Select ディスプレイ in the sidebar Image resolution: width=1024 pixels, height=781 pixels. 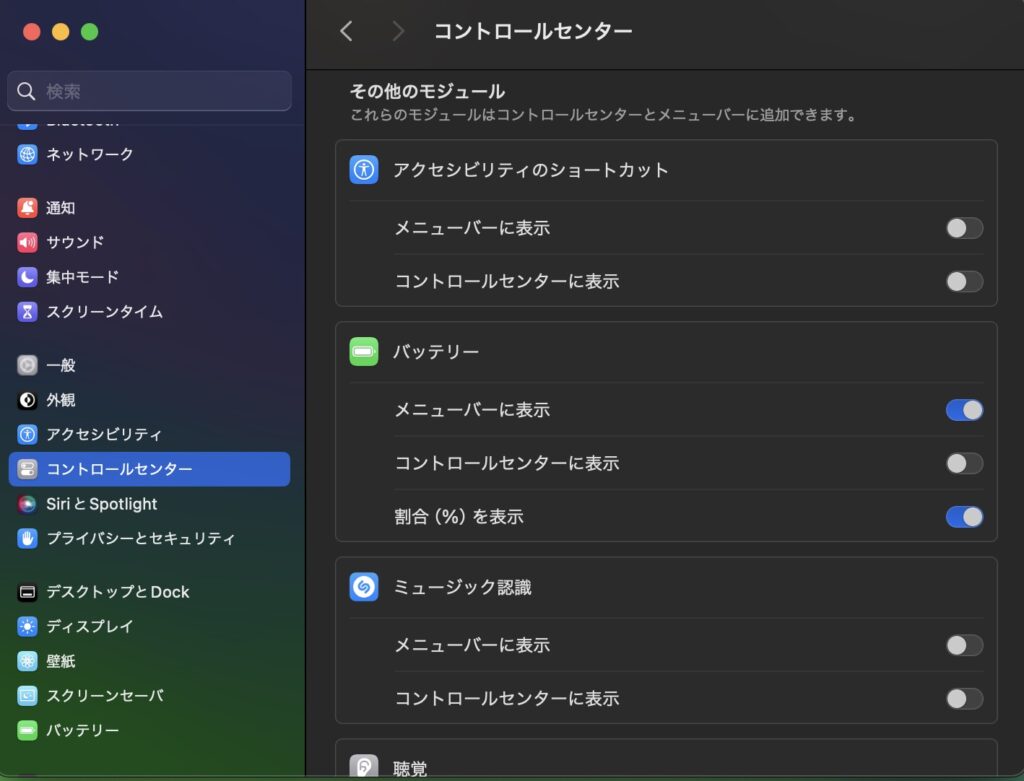(89, 627)
